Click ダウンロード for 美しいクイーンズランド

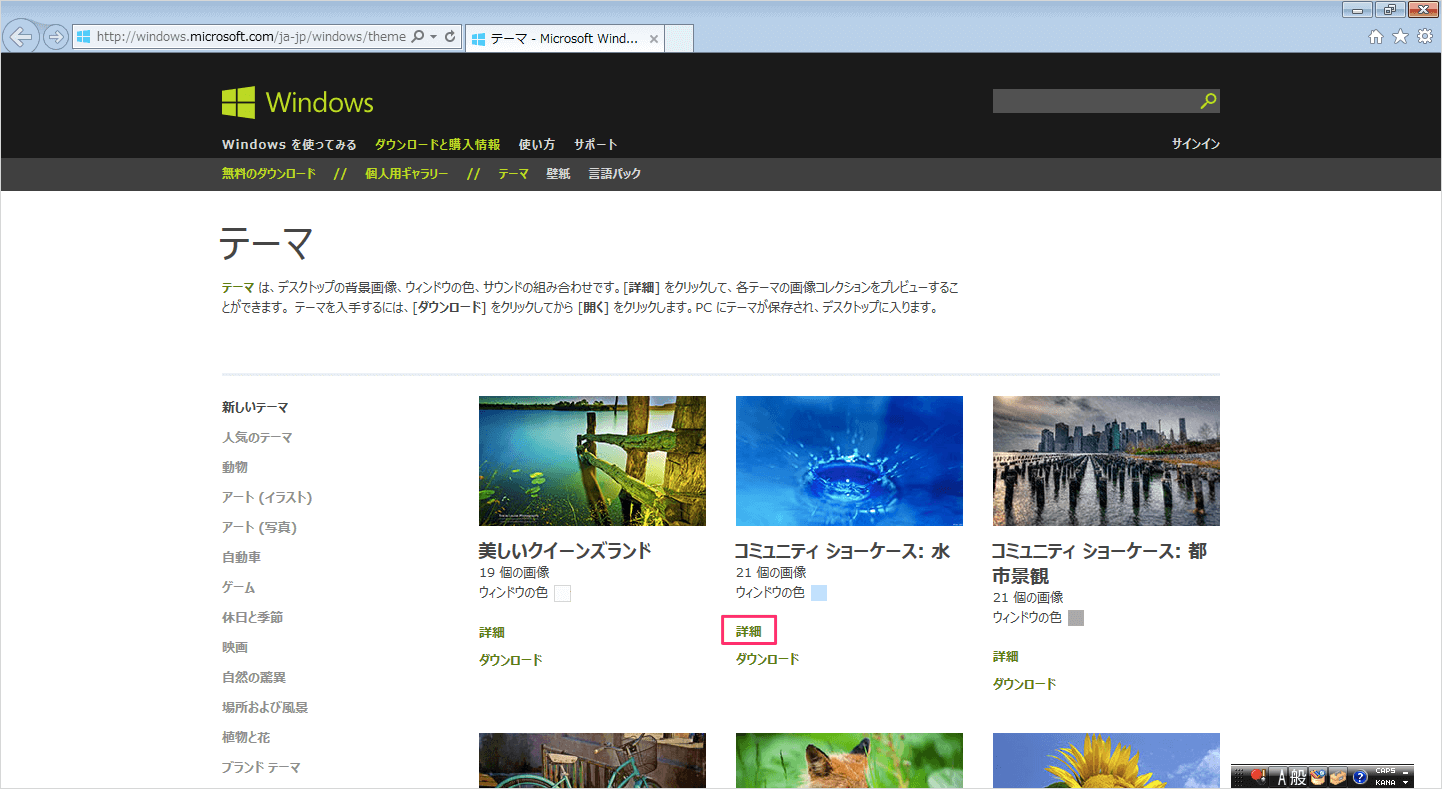(x=511, y=660)
